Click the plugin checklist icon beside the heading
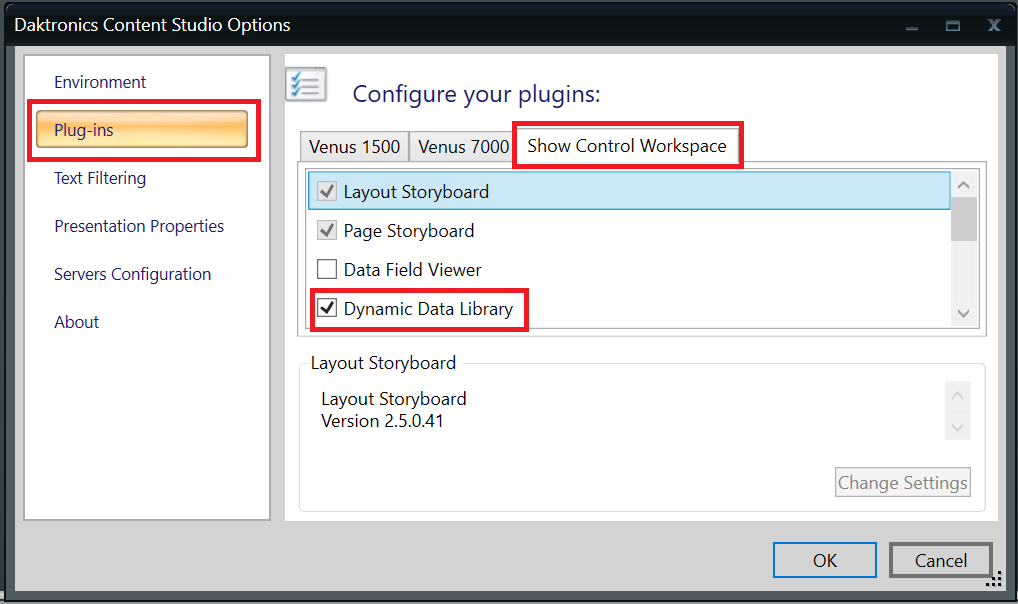This screenshot has width=1018, height=604. [306, 84]
